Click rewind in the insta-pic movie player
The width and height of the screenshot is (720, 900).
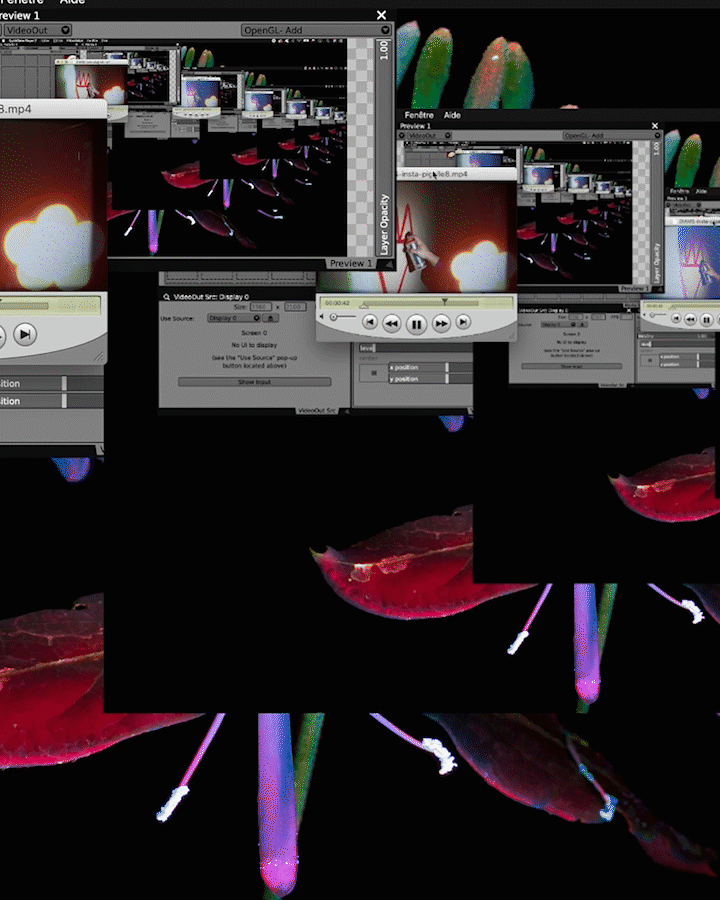[392, 324]
